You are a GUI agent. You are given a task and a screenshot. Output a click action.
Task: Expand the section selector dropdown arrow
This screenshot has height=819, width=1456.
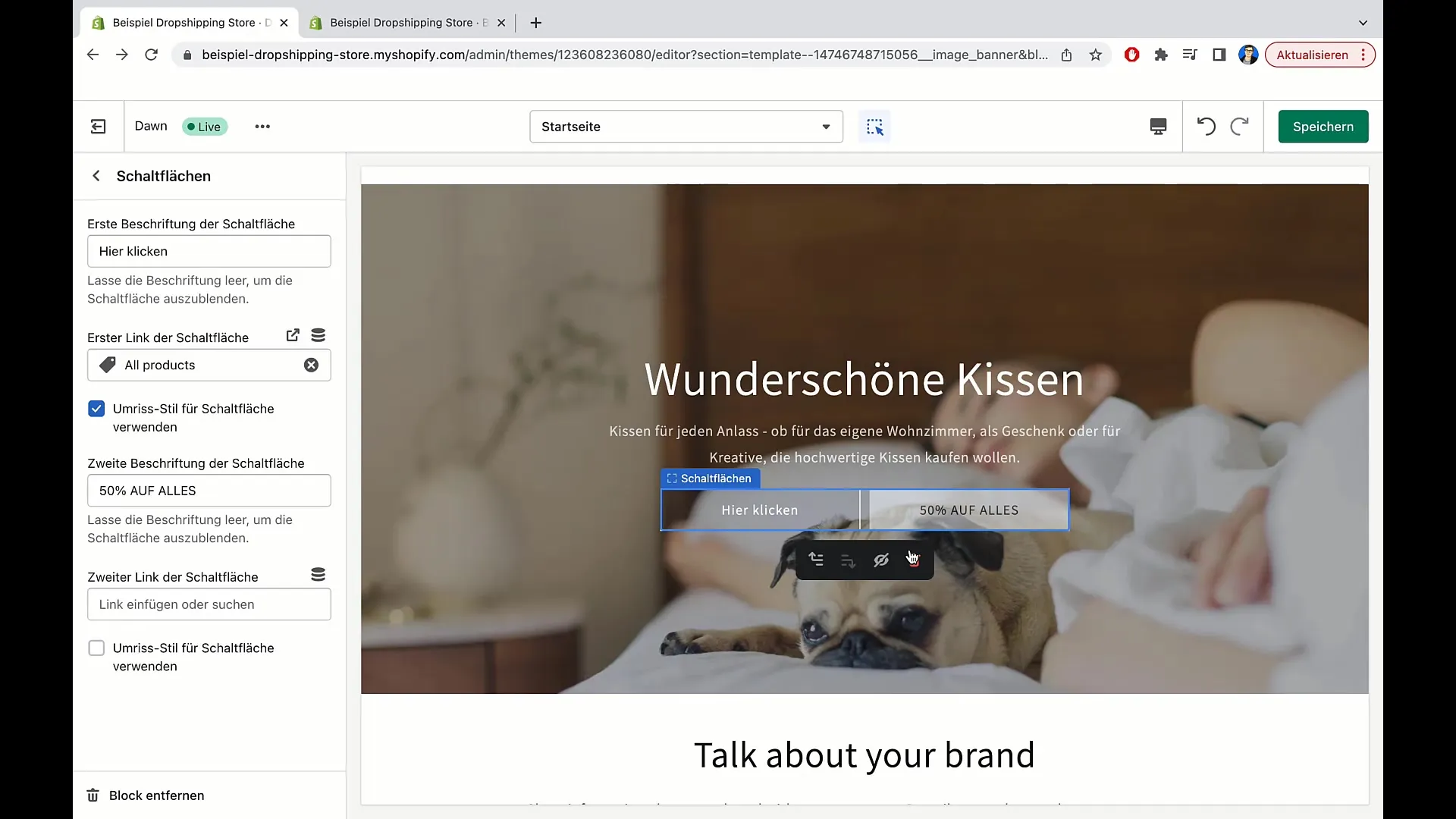pyautogui.click(x=826, y=126)
